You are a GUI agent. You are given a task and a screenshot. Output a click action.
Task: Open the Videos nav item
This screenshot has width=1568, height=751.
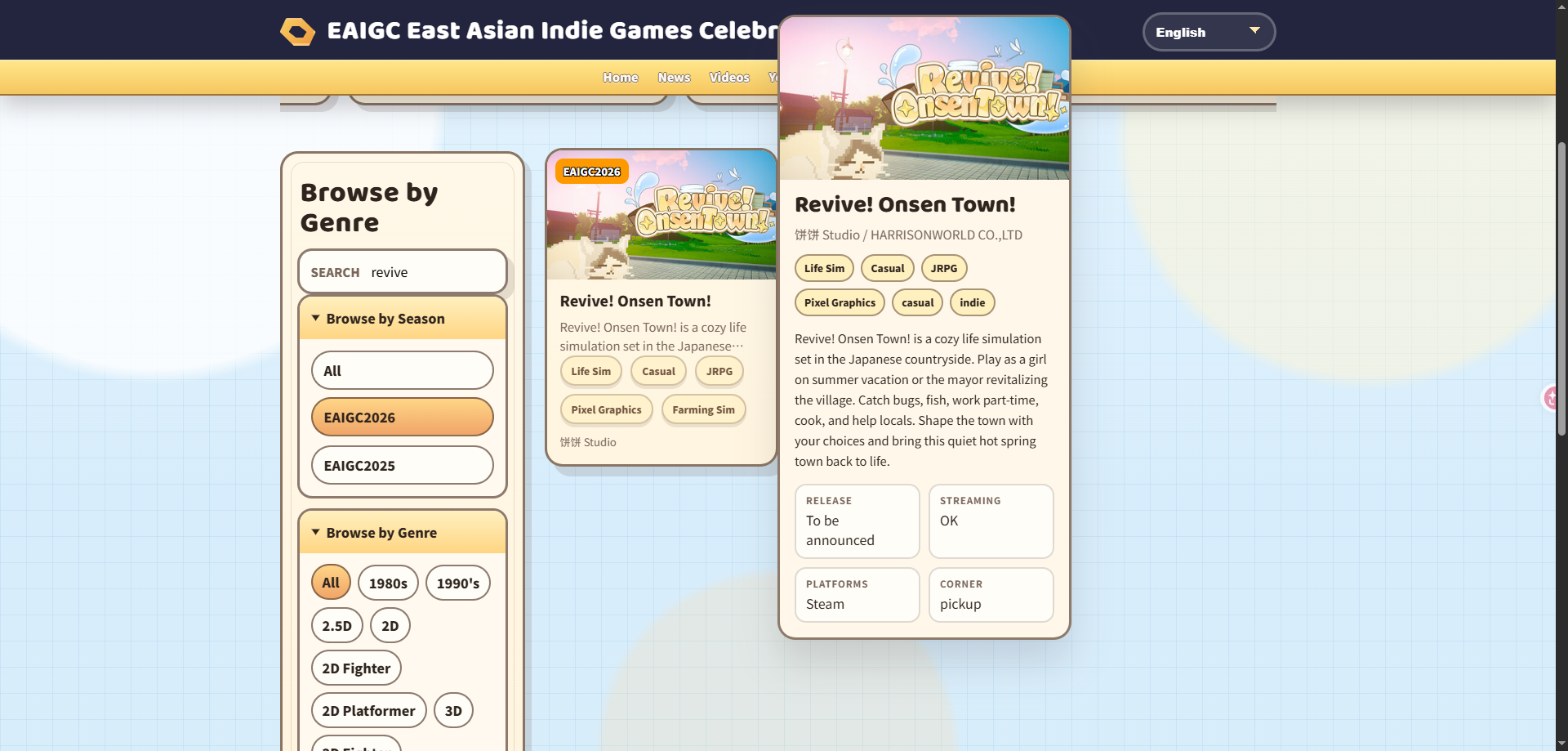(x=729, y=78)
